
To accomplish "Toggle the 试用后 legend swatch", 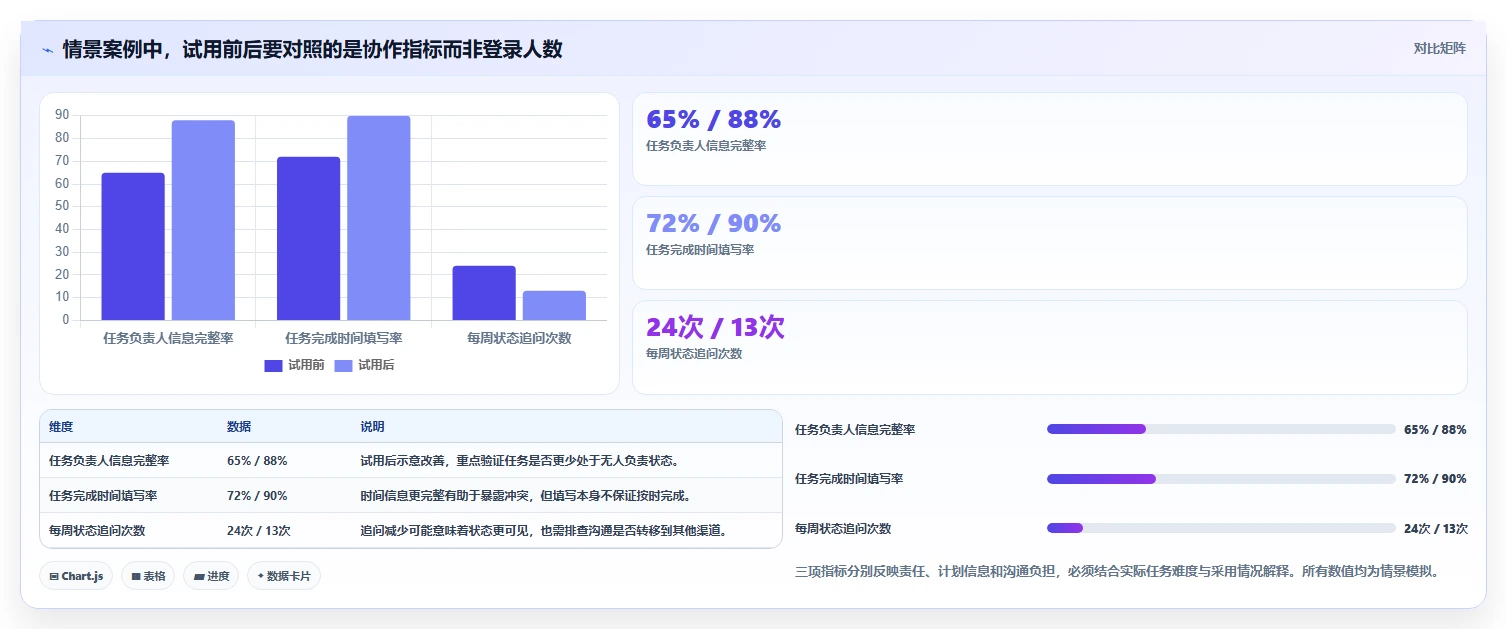I will (x=343, y=366).
